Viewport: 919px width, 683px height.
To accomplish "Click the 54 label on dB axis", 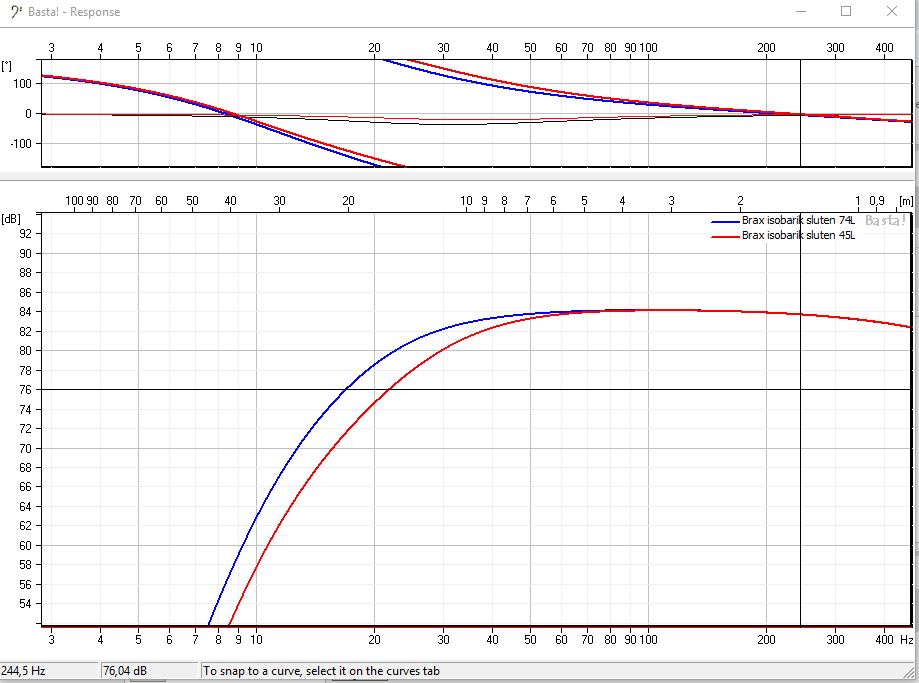I will click(x=25, y=604).
